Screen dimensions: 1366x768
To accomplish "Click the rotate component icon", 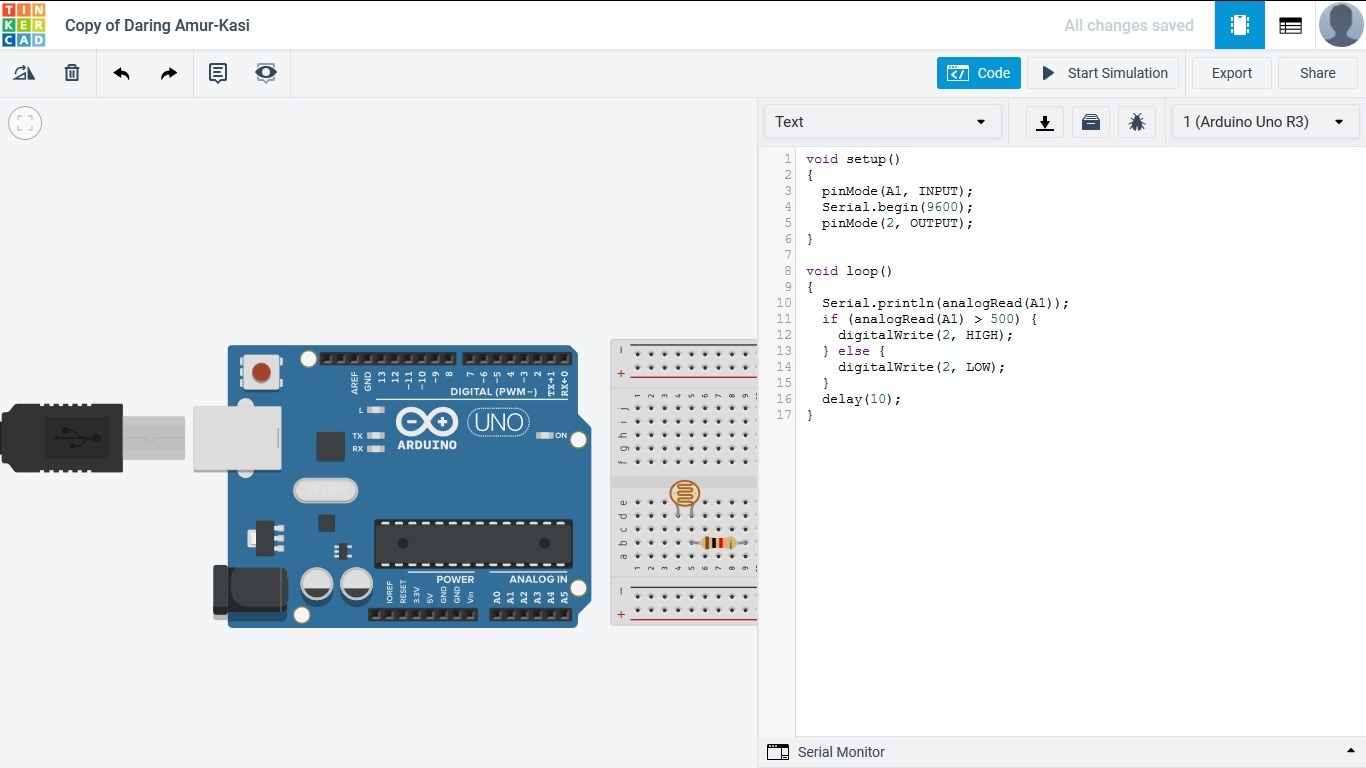I will (24, 73).
